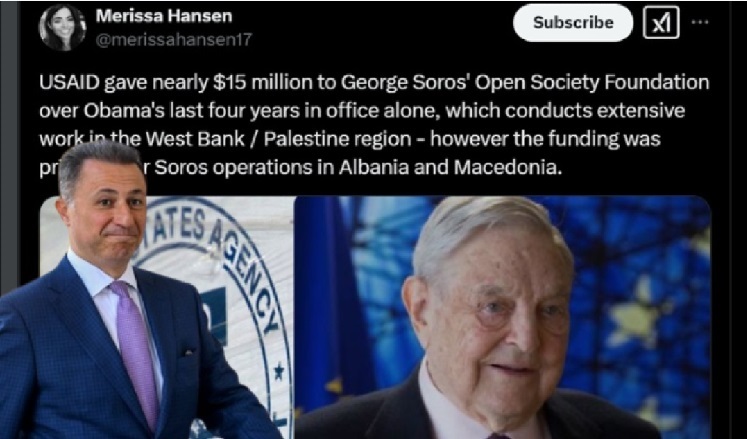Click Merissa Hansen's profile avatar
Image resolution: width=747 pixels, height=439 pixels.
[x=62, y=27]
